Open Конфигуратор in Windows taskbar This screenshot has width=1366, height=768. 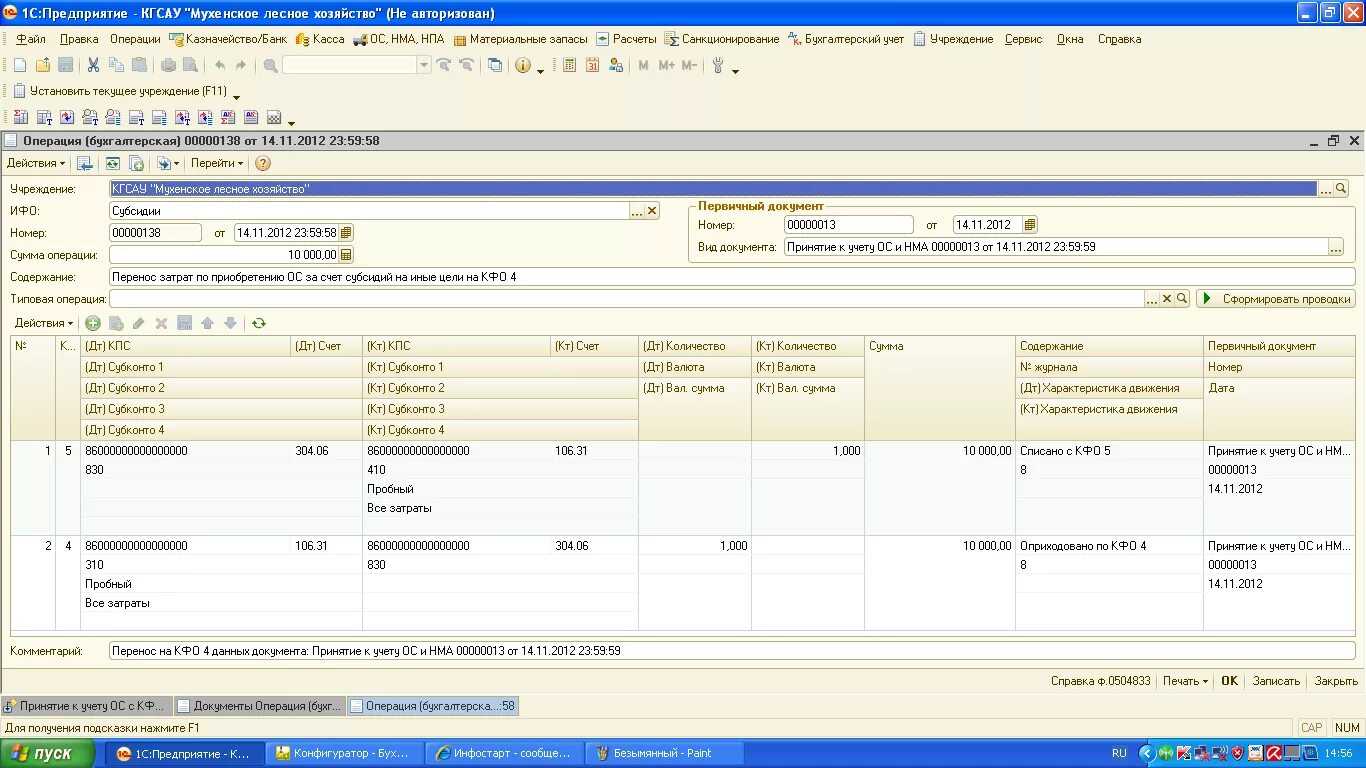click(x=345, y=753)
